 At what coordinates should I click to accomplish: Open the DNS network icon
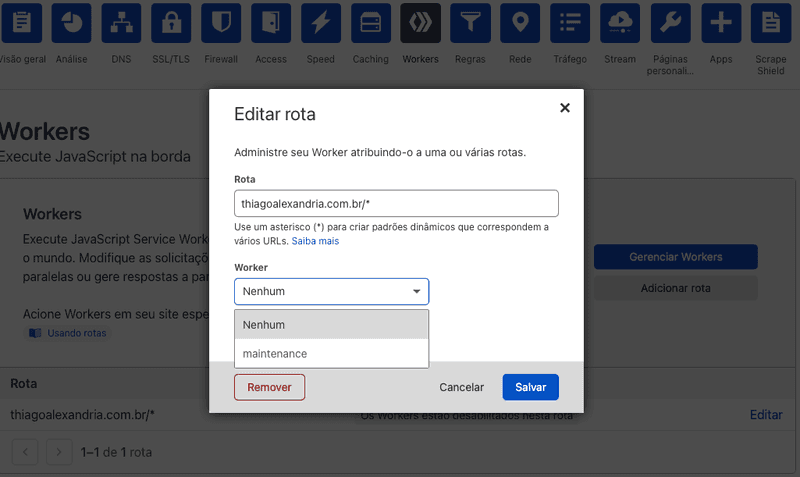121,23
